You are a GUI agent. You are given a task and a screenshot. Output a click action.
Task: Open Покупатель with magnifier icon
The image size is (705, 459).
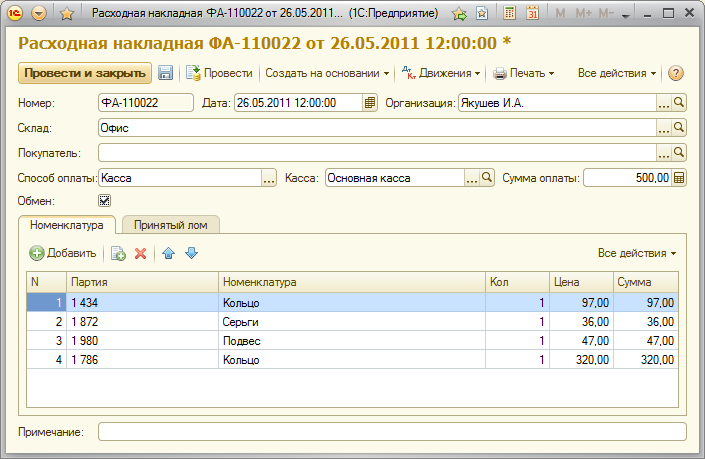[679, 153]
